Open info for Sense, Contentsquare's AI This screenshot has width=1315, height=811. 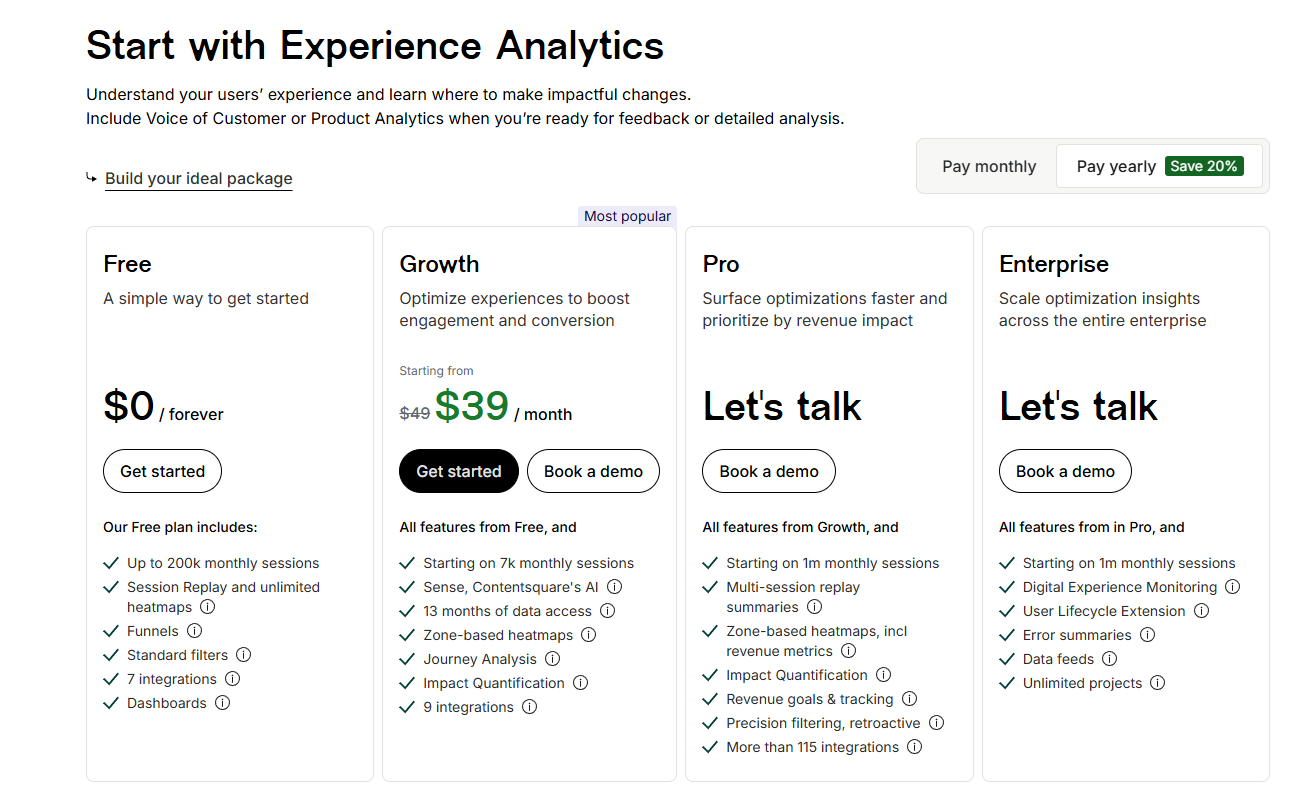(614, 586)
